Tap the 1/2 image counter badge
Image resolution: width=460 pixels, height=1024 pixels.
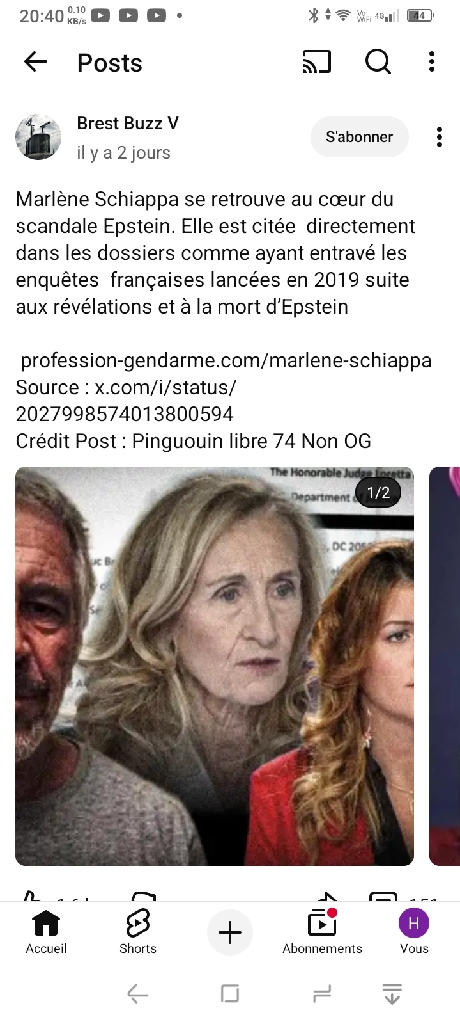coord(378,492)
